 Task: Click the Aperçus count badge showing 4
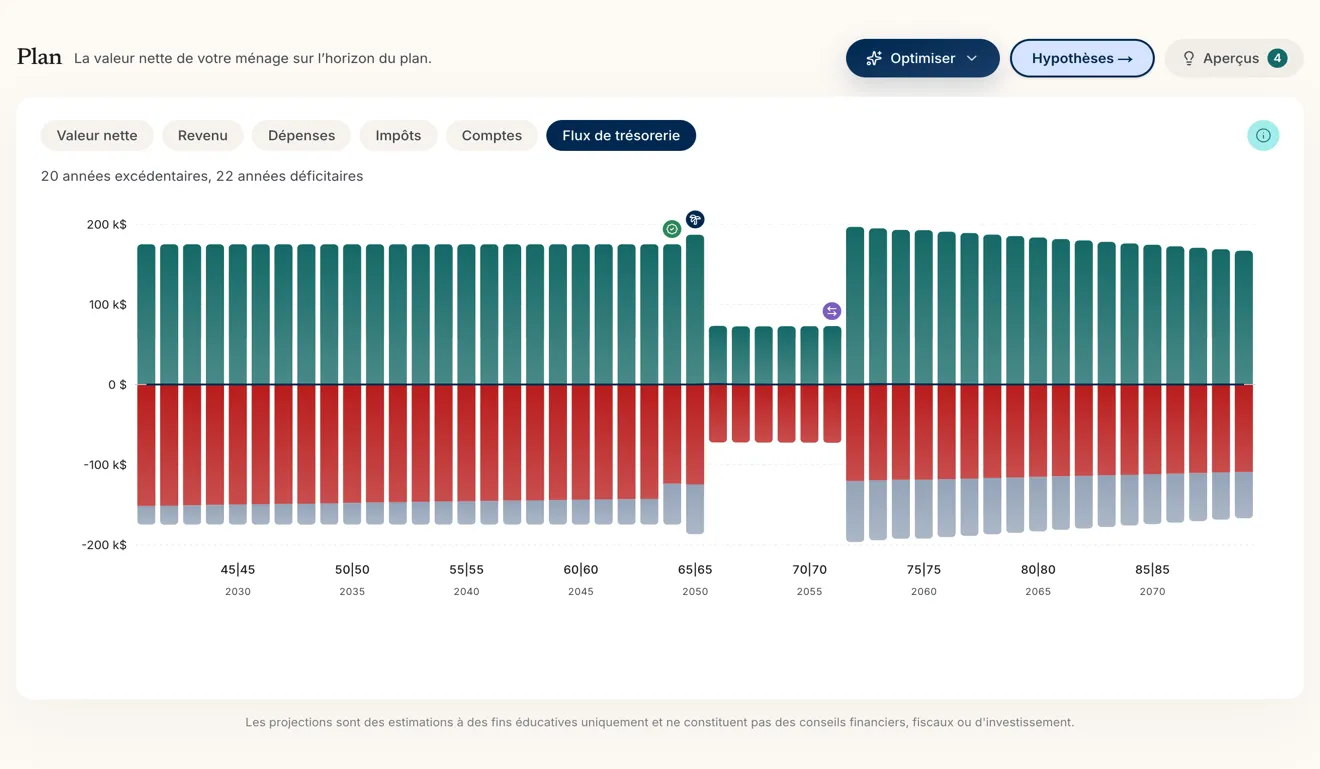click(x=1277, y=58)
